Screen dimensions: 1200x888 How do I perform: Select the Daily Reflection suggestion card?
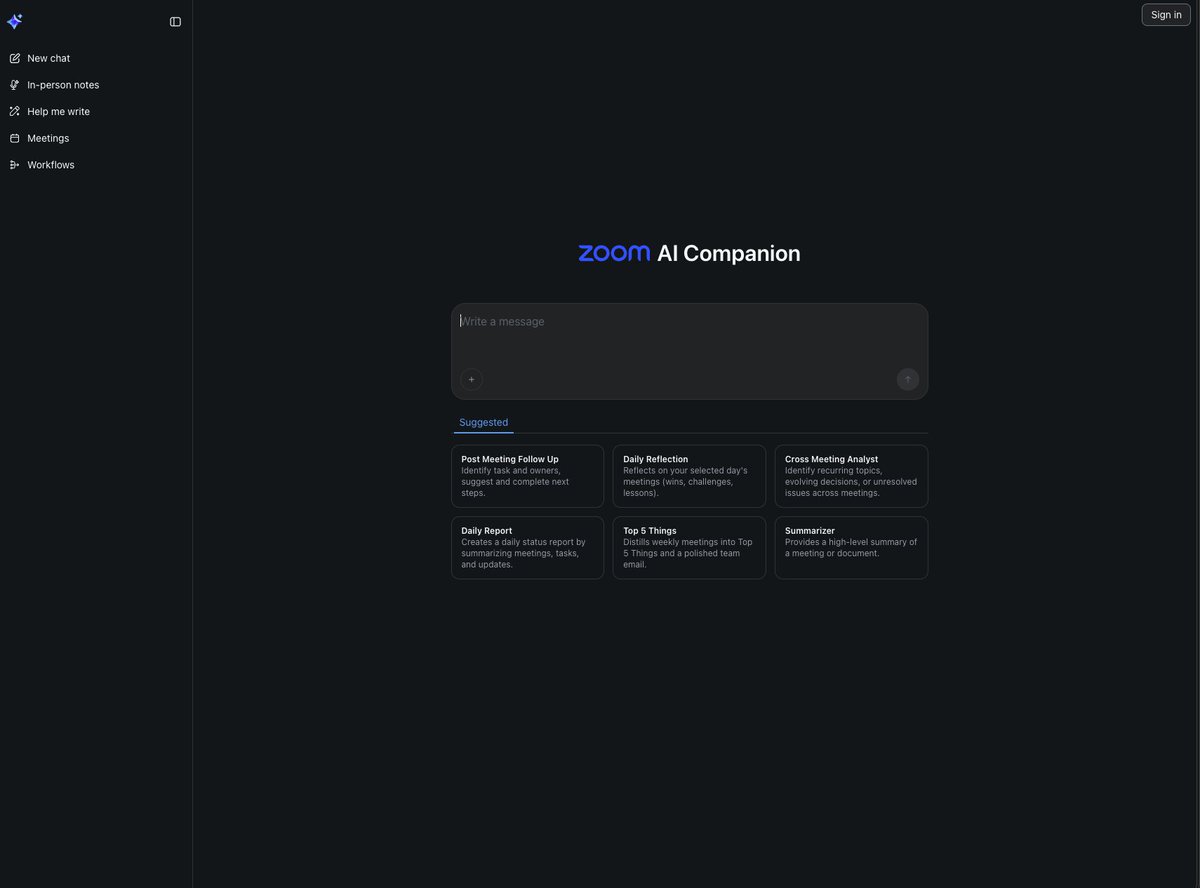[689, 476]
